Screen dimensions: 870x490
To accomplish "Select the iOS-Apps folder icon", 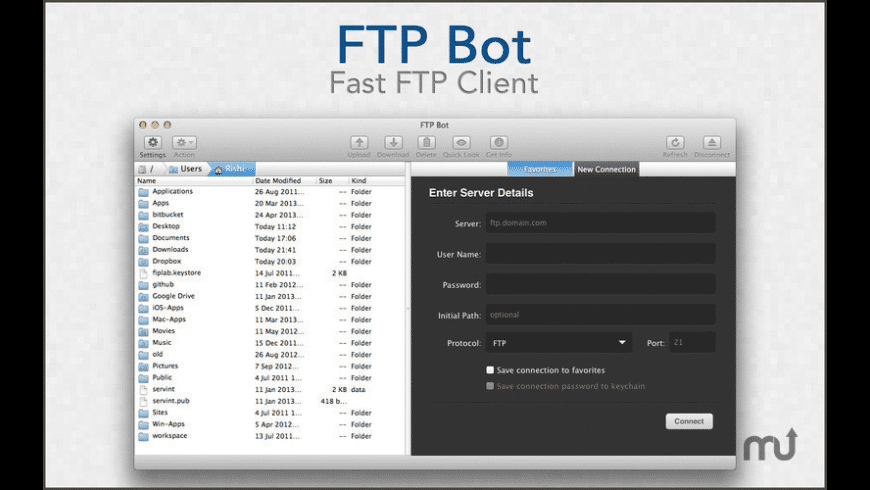I will (143, 309).
